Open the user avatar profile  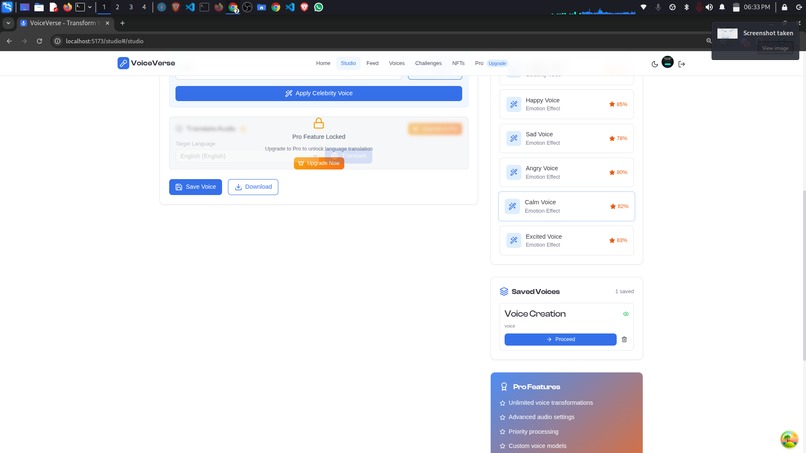[x=667, y=62]
